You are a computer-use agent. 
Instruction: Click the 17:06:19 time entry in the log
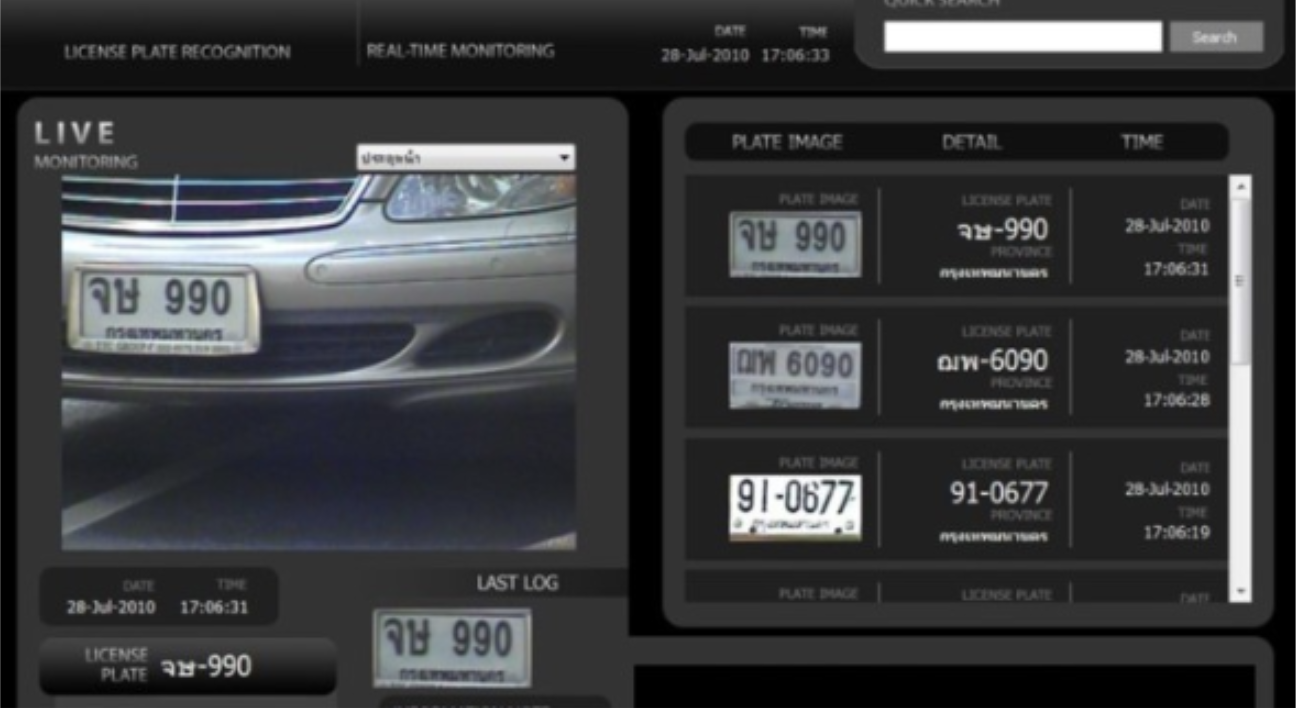[x=1176, y=533]
